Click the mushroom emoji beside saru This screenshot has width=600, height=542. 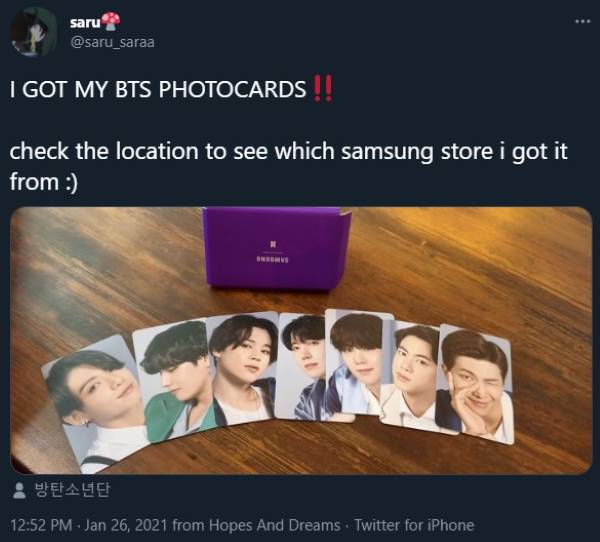(111, 21)
